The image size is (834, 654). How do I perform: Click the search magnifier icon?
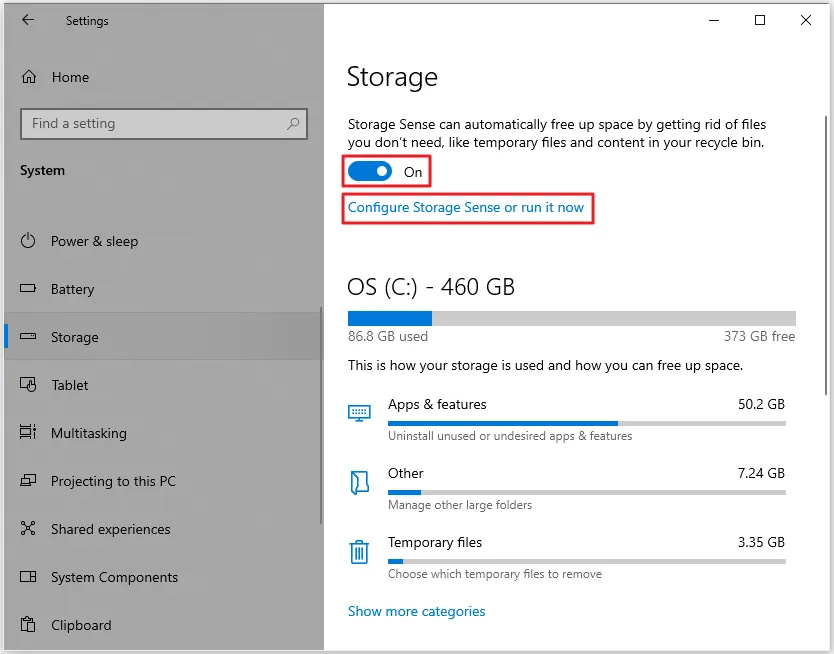tap(293, 124)
